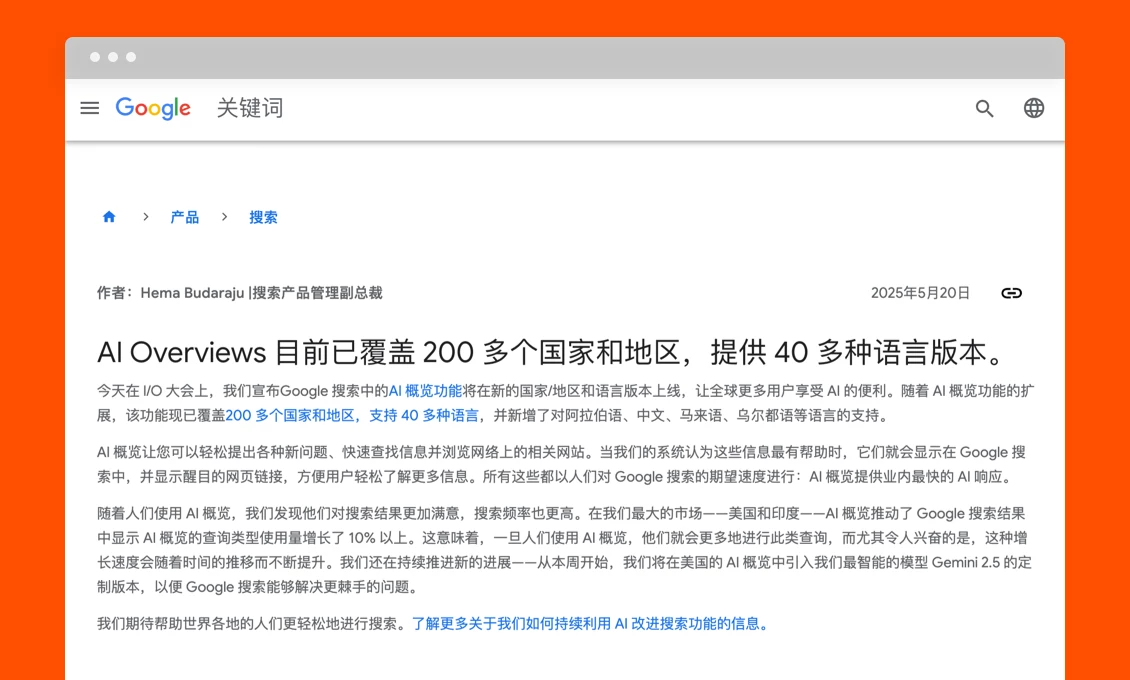1130x680 pixels.
Task: Navigate to the 产品 breadcrumb
Action: (184, 217)
